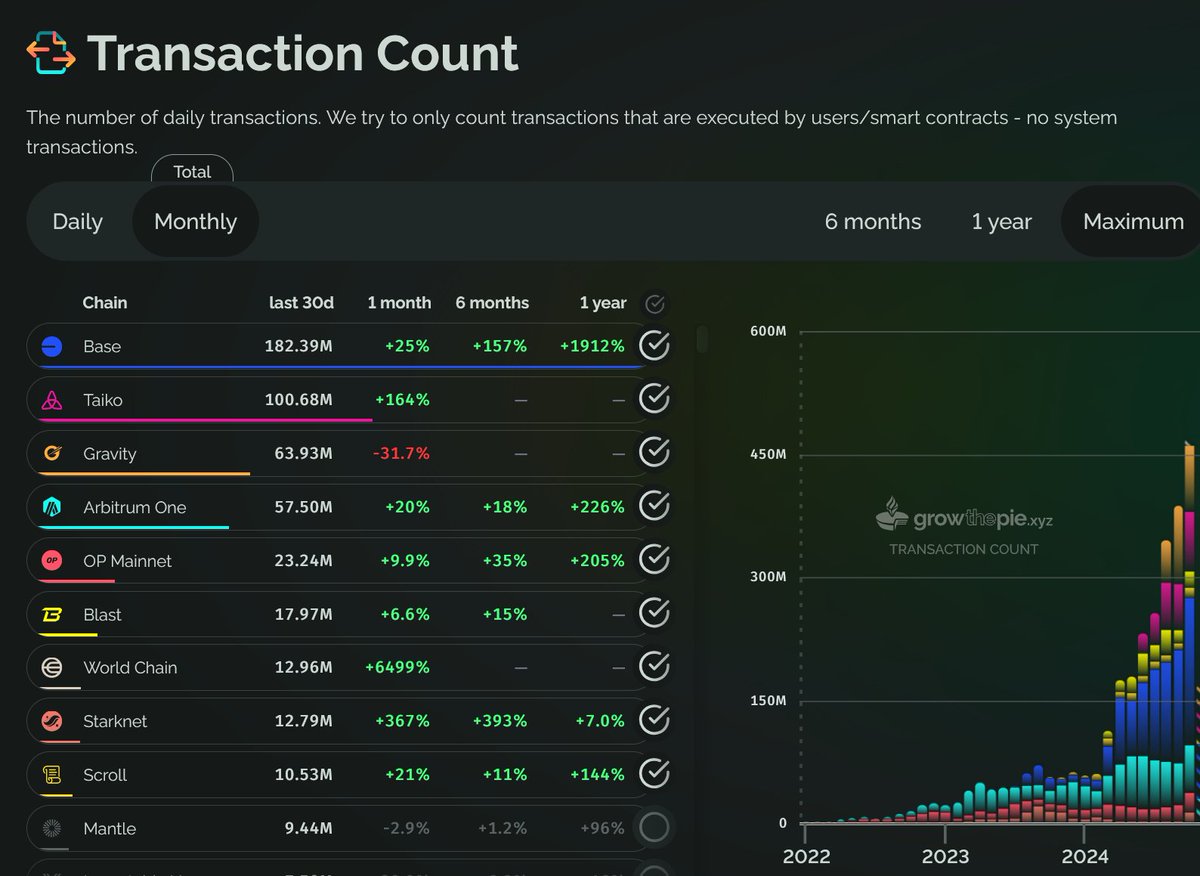Click Scroll's 10.53M value

point(304,775)
